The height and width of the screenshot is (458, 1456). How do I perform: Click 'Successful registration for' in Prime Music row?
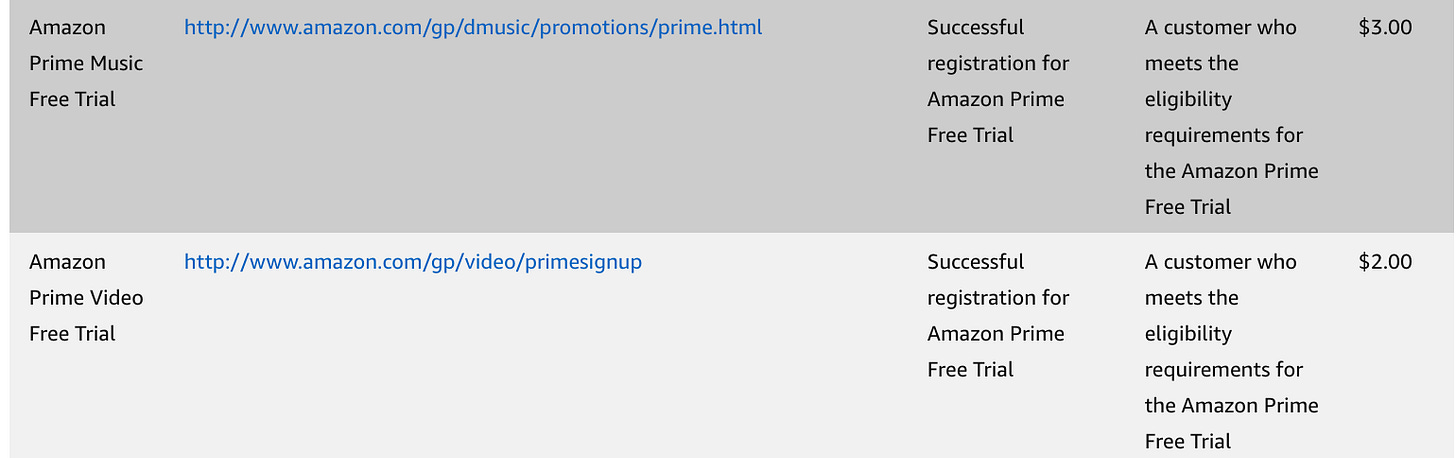pos(998,45)
